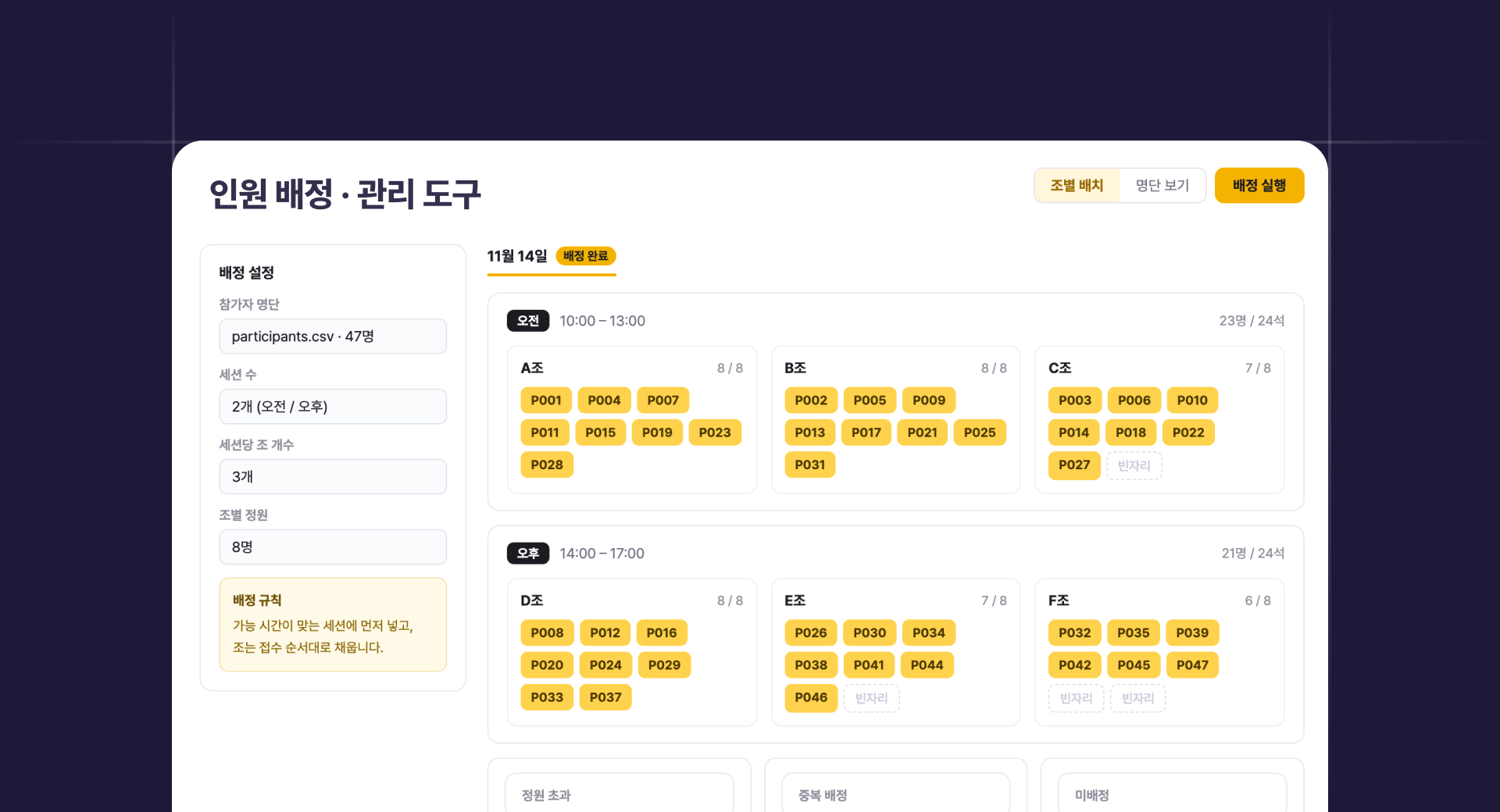Select participant chip P001 in A조
This screenshot has height=812, width=1500.
(546, 401)
